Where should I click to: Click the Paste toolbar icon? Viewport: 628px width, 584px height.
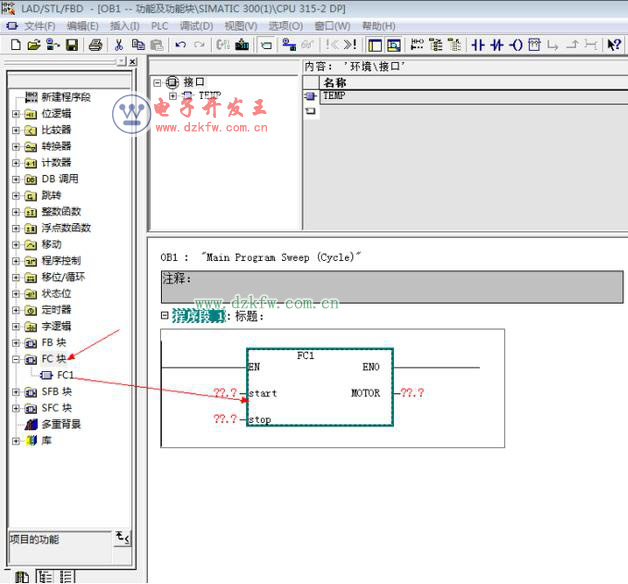click(x=157, y=45)
